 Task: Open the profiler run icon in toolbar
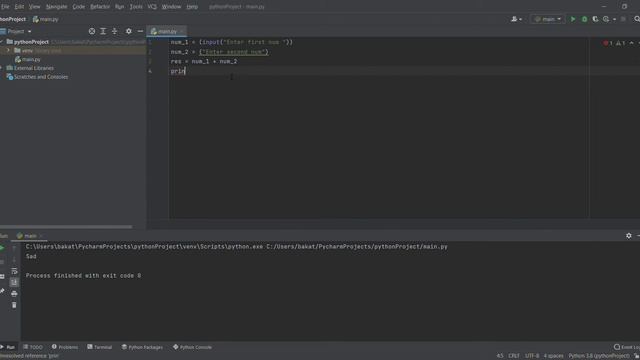[606, 19]
